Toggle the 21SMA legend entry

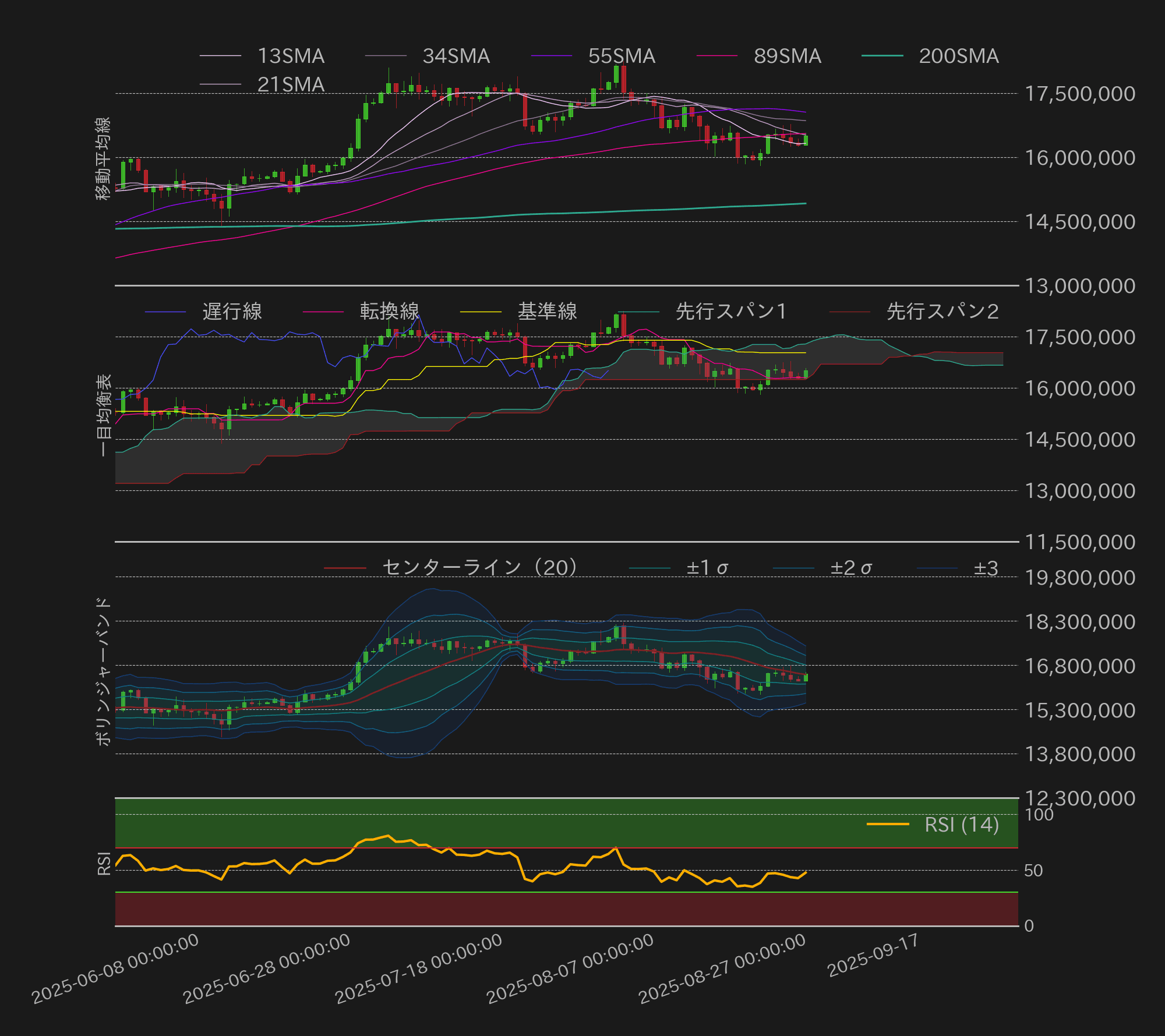(x=290, y=84)
